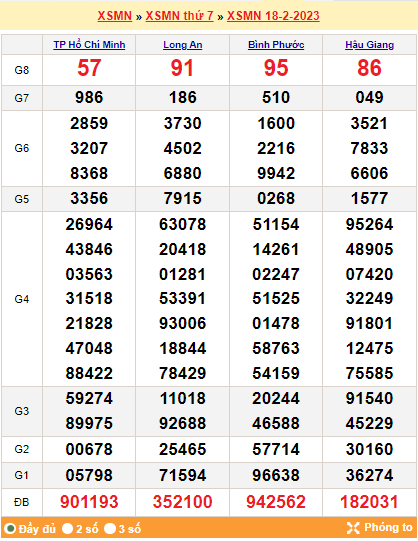This screenshot has height=541, width=418.
Task: Open Hậu Giang province link
Action: (x=369, y=45)
